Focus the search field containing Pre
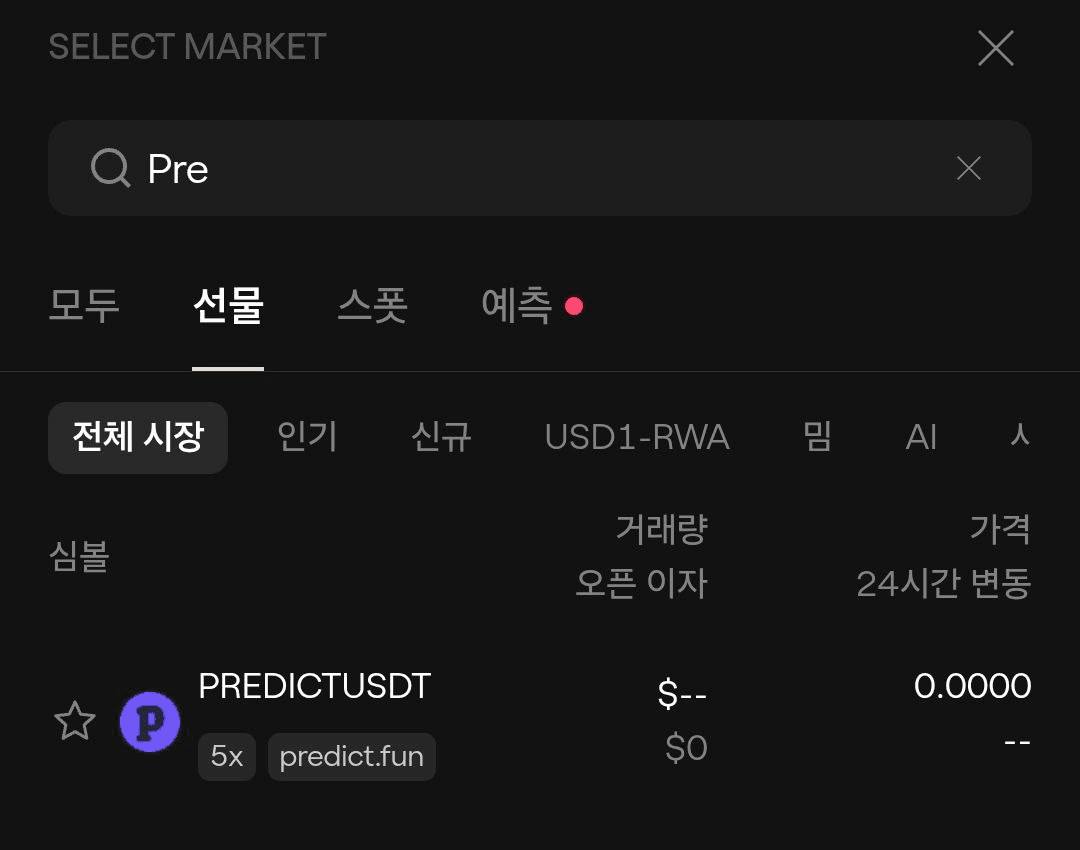 [x=539, y=168]
